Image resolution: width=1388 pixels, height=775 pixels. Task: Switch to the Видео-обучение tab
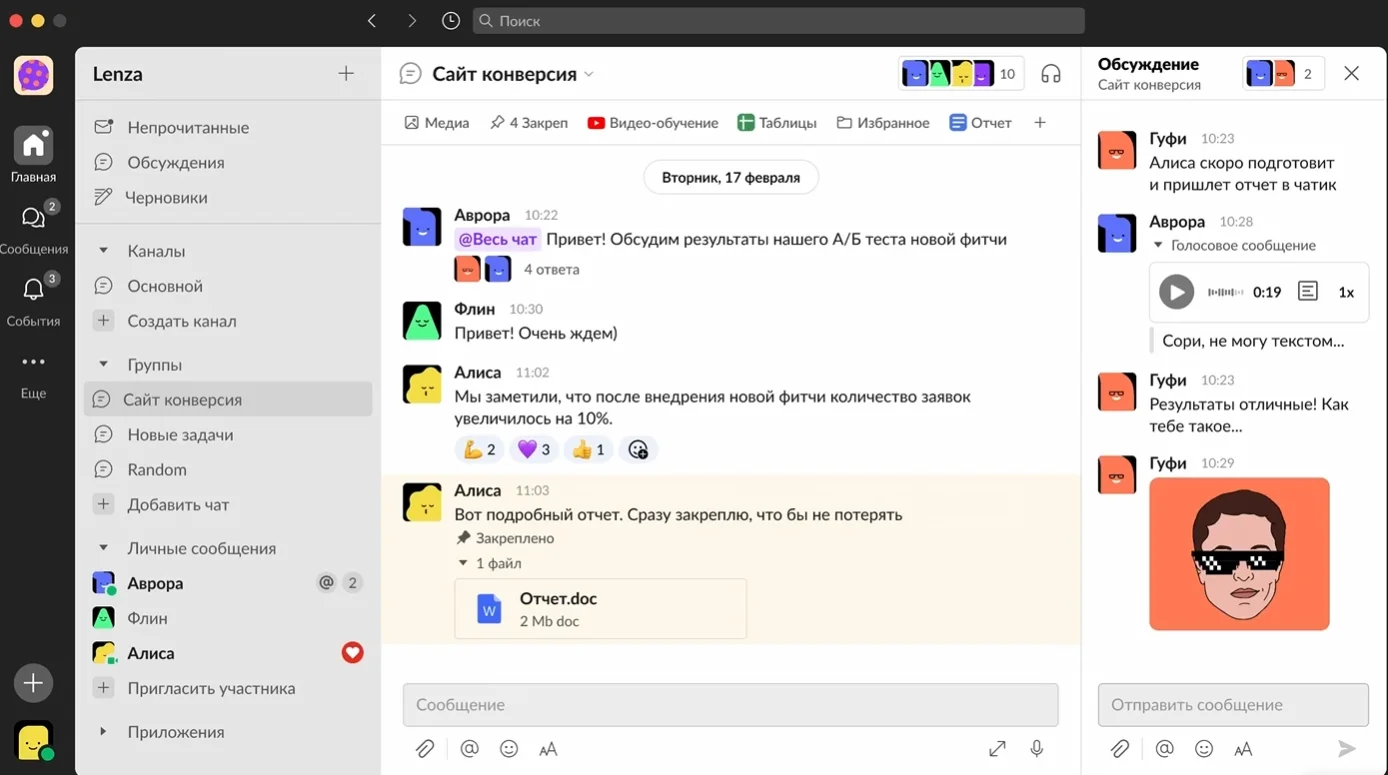652,123
